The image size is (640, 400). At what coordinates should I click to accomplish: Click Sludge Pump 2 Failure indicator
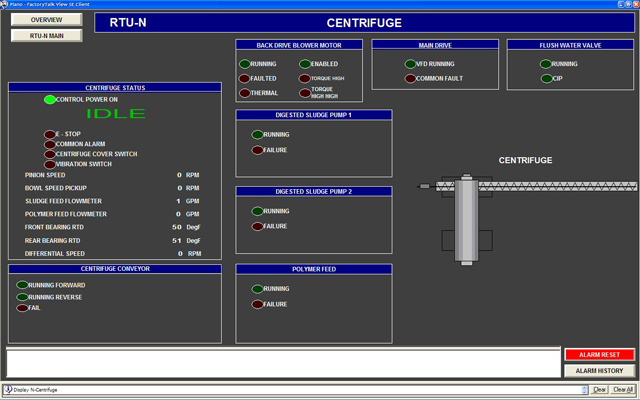[257, 226]
